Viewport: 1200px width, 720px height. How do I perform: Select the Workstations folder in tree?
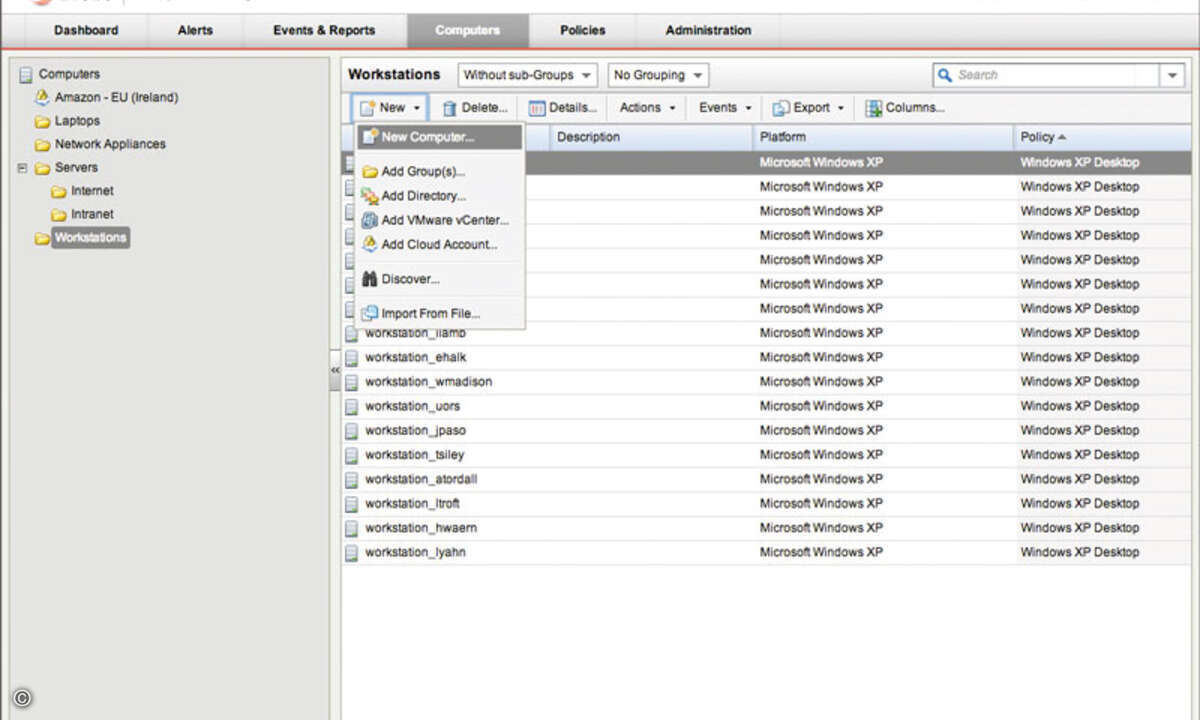pyautogui.click(x=90, y=238)
